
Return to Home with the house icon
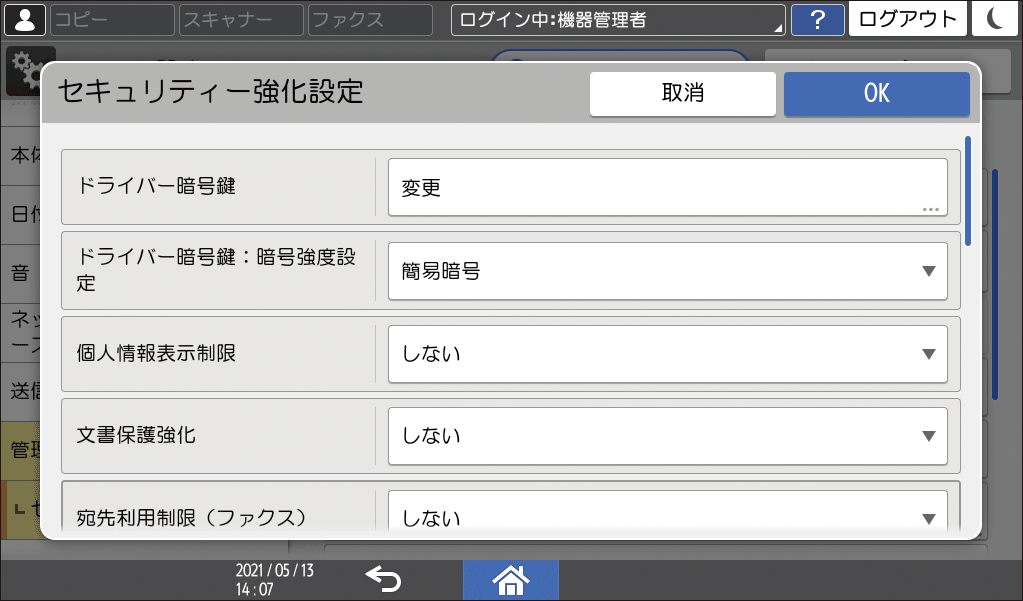[x=510, y=578]
